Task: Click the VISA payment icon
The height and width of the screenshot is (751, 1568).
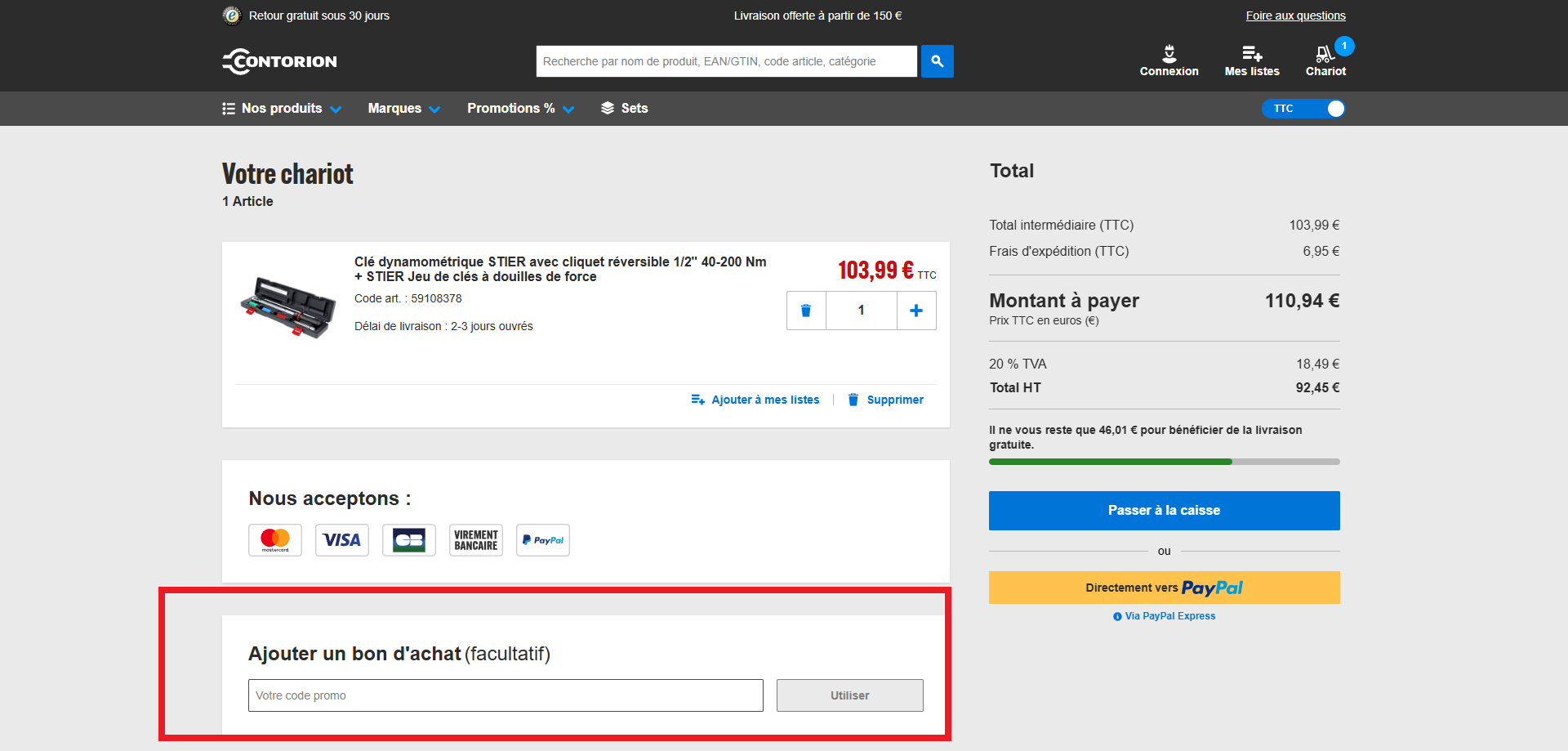Action: [x=342, y=540]
